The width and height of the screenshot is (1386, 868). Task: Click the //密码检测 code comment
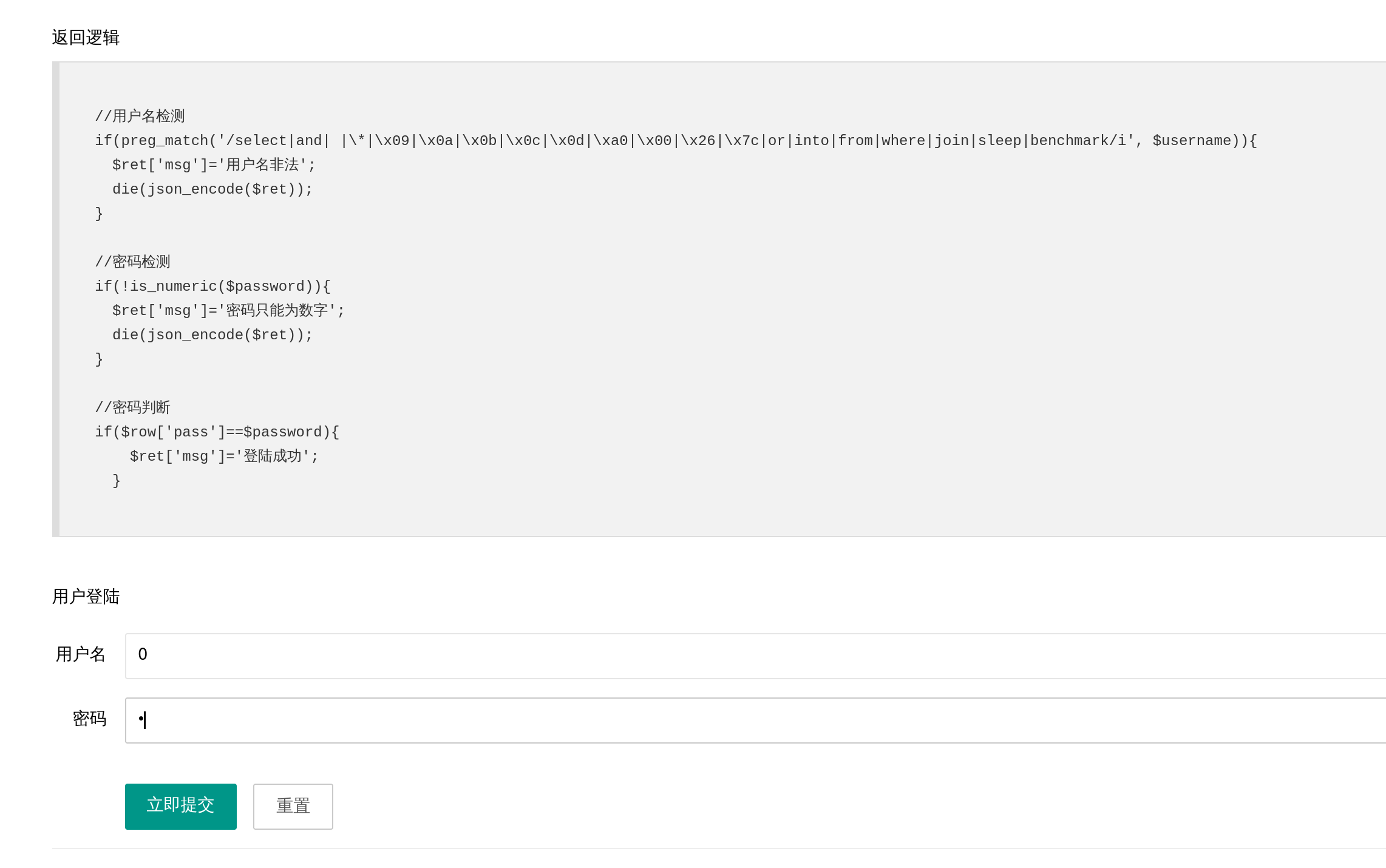tap(132, 262)
